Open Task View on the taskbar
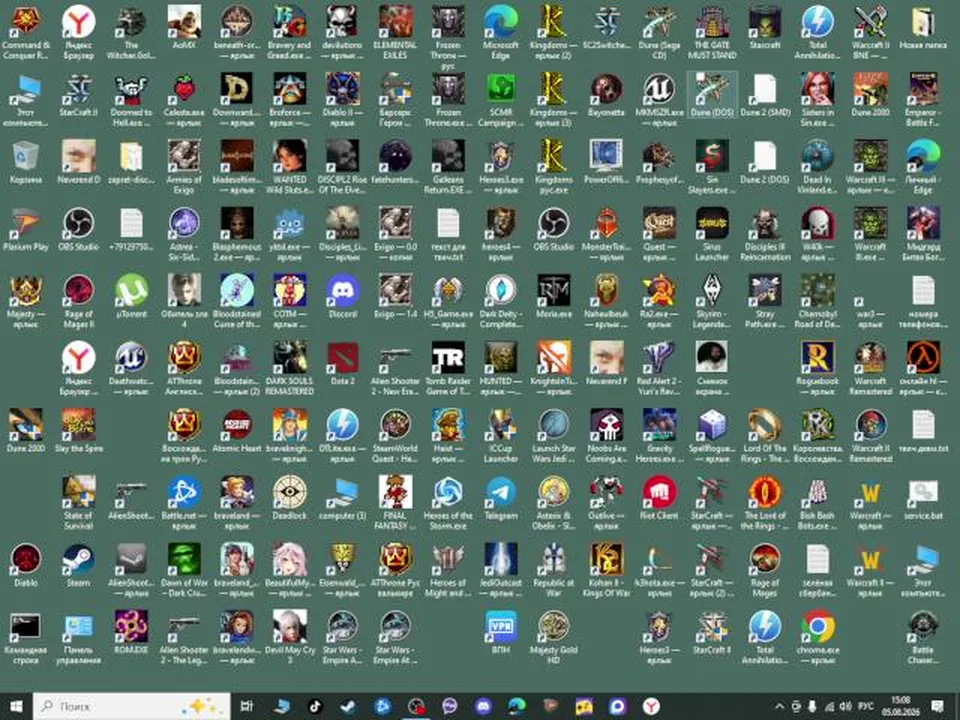 click(x=247, y=707)
